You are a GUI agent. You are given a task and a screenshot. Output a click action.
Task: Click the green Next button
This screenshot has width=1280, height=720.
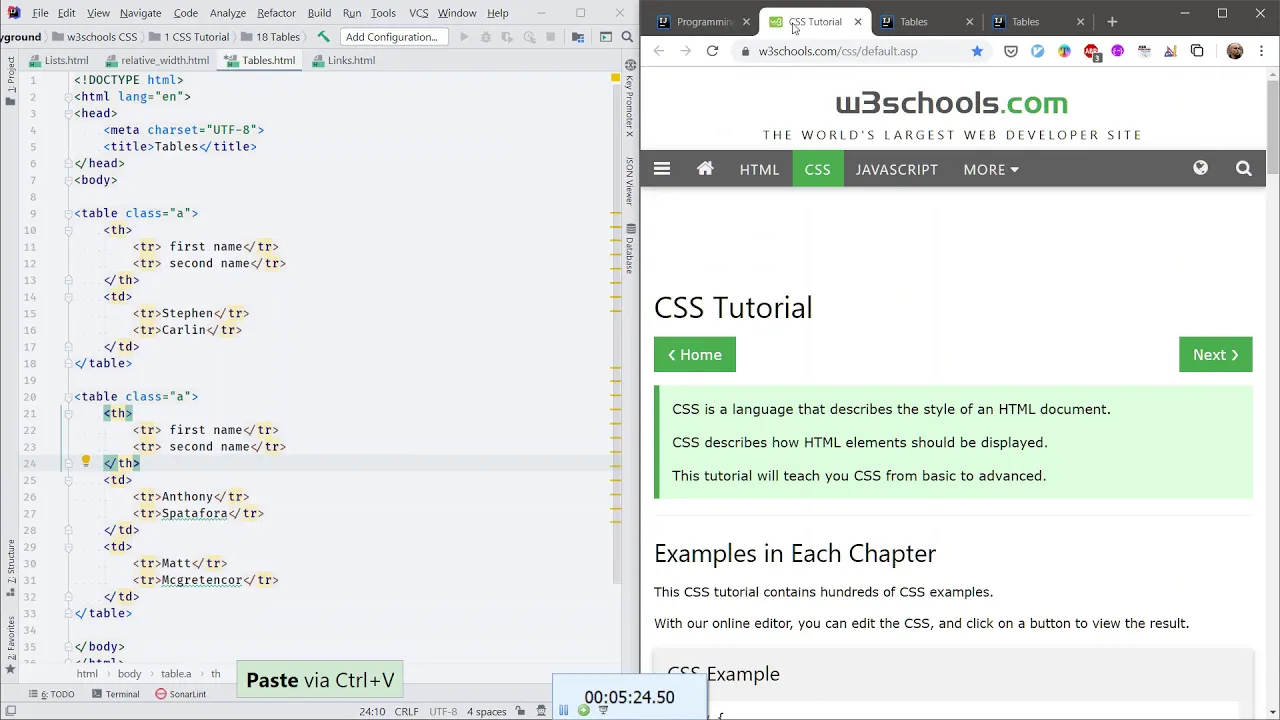1216,355
